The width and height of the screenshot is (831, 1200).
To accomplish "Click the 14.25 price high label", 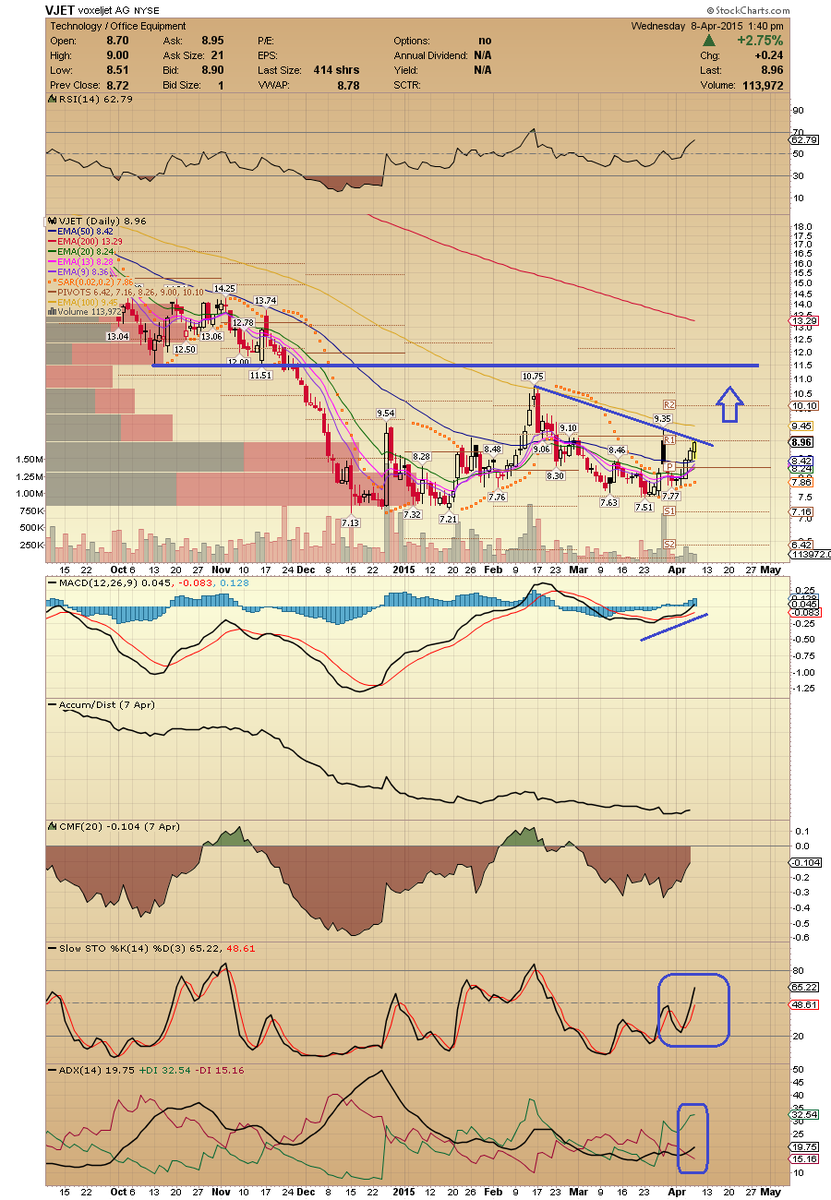I will [225, 288].
